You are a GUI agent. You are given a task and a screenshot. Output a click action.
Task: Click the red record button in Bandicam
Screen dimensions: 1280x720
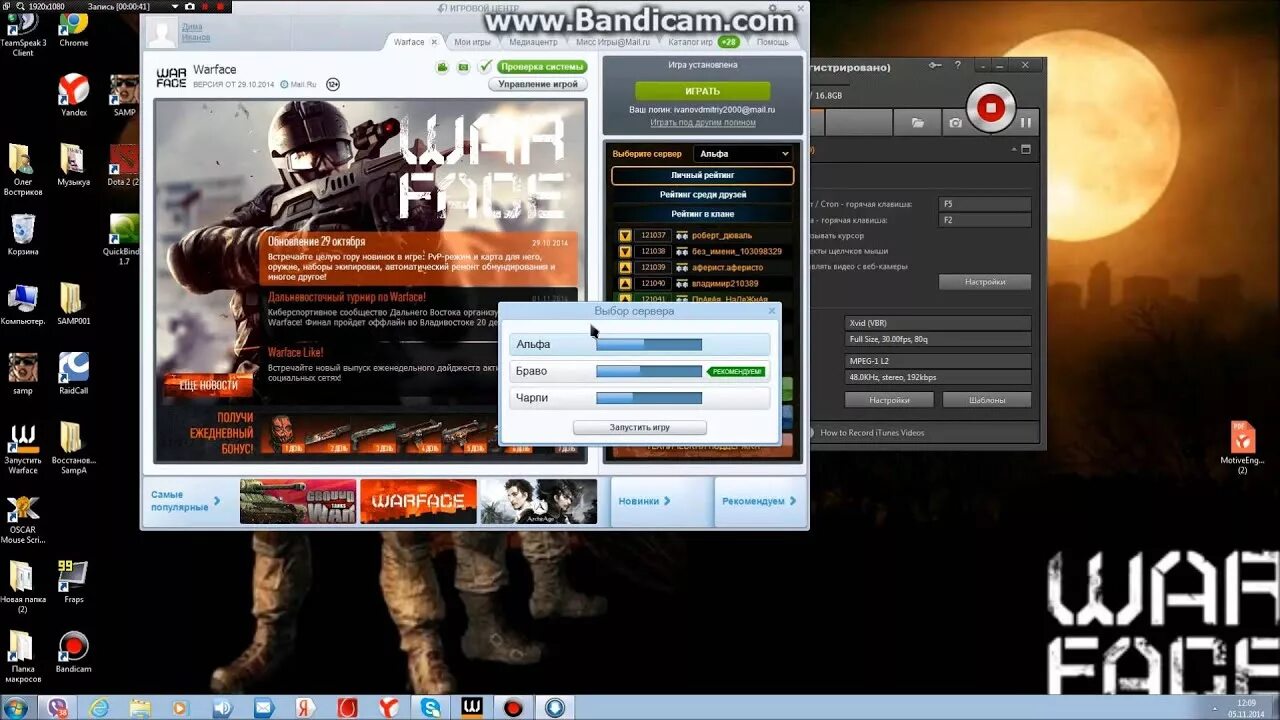coord(991,107)
